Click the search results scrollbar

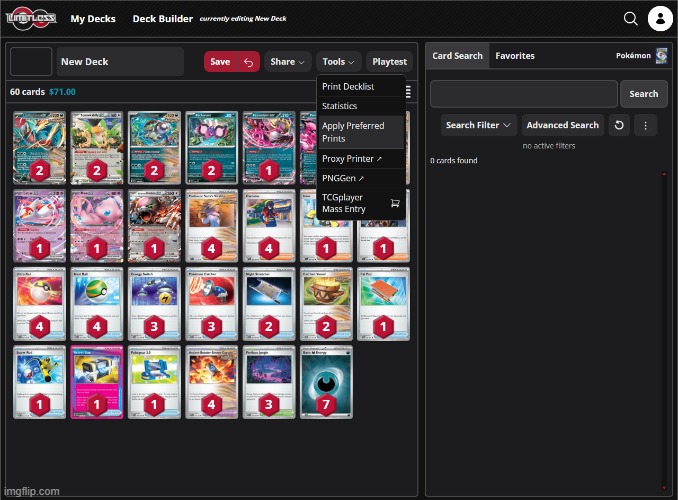pyautogui.click(x=664, y=331)
